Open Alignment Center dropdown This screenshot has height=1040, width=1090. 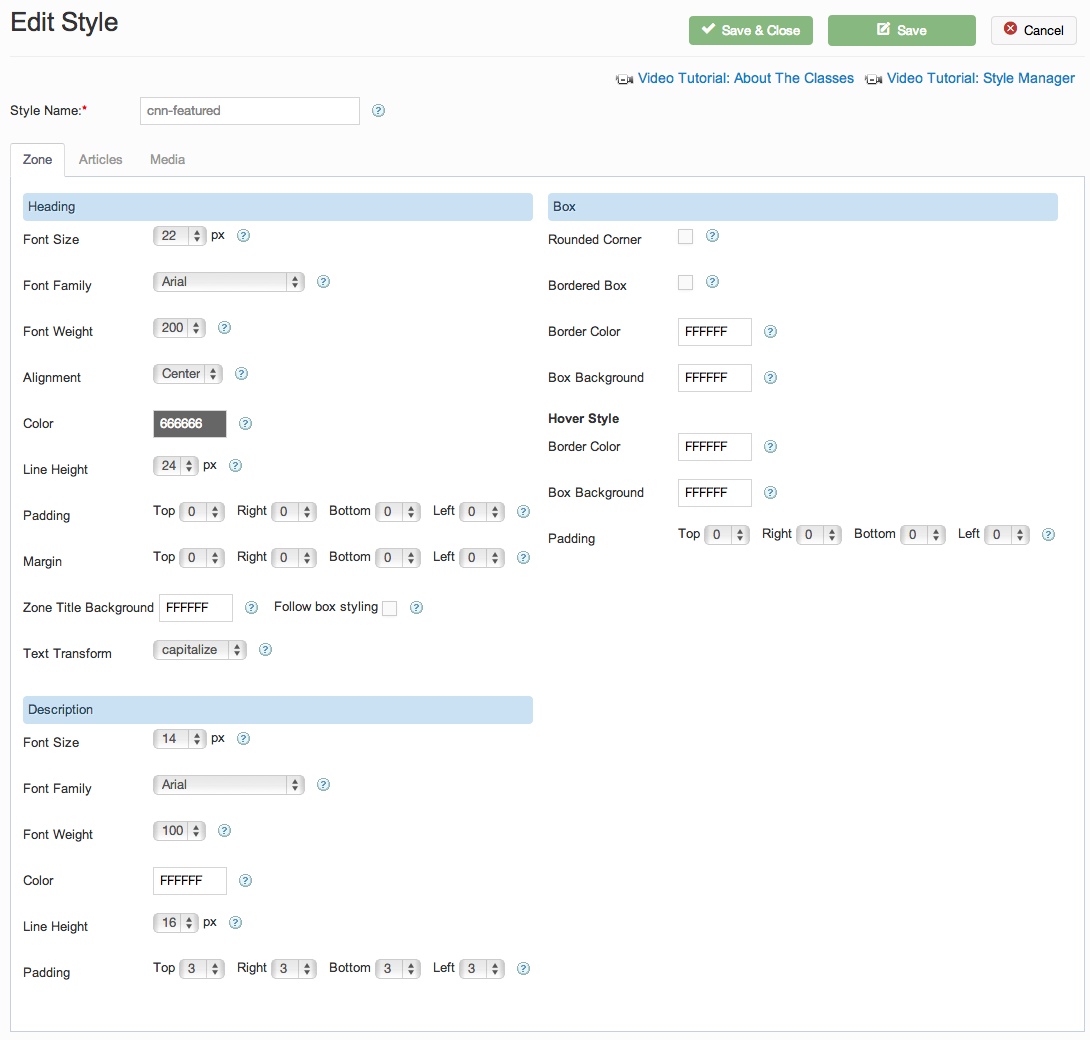pos(188,373)
